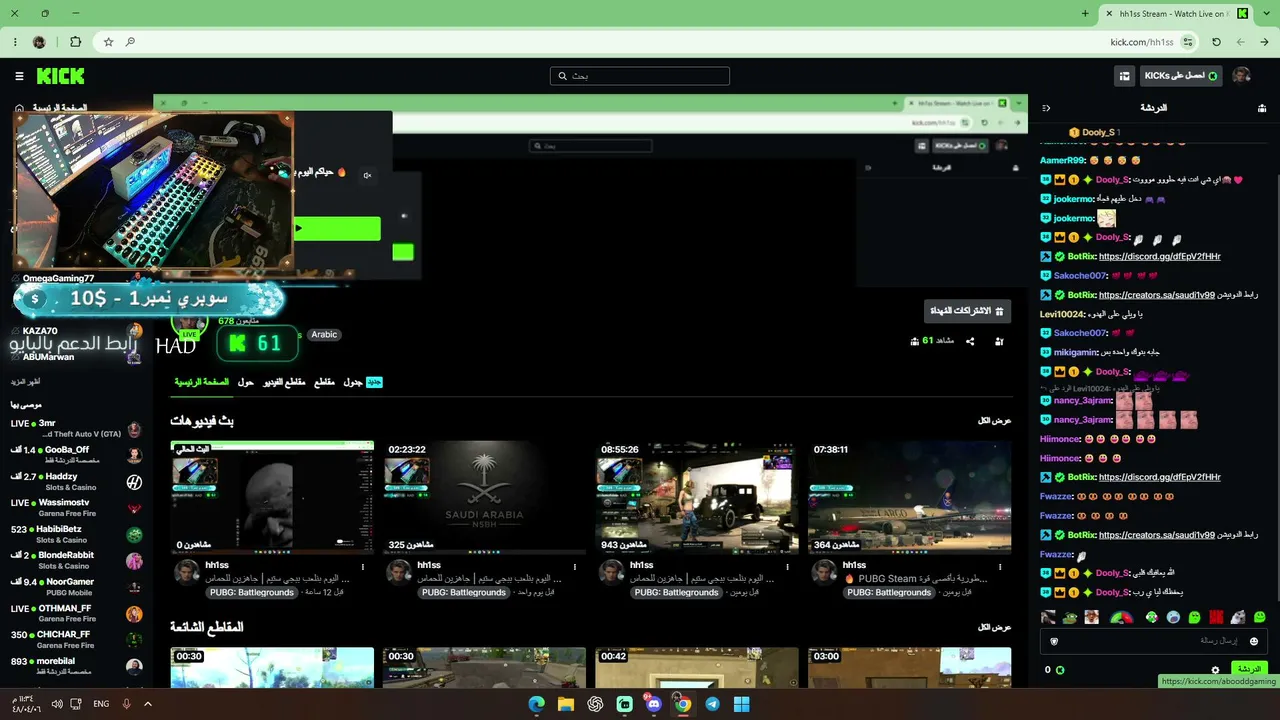Expand sidebar with أظهر المزيد
The image size is (1280, 720).
25,382
